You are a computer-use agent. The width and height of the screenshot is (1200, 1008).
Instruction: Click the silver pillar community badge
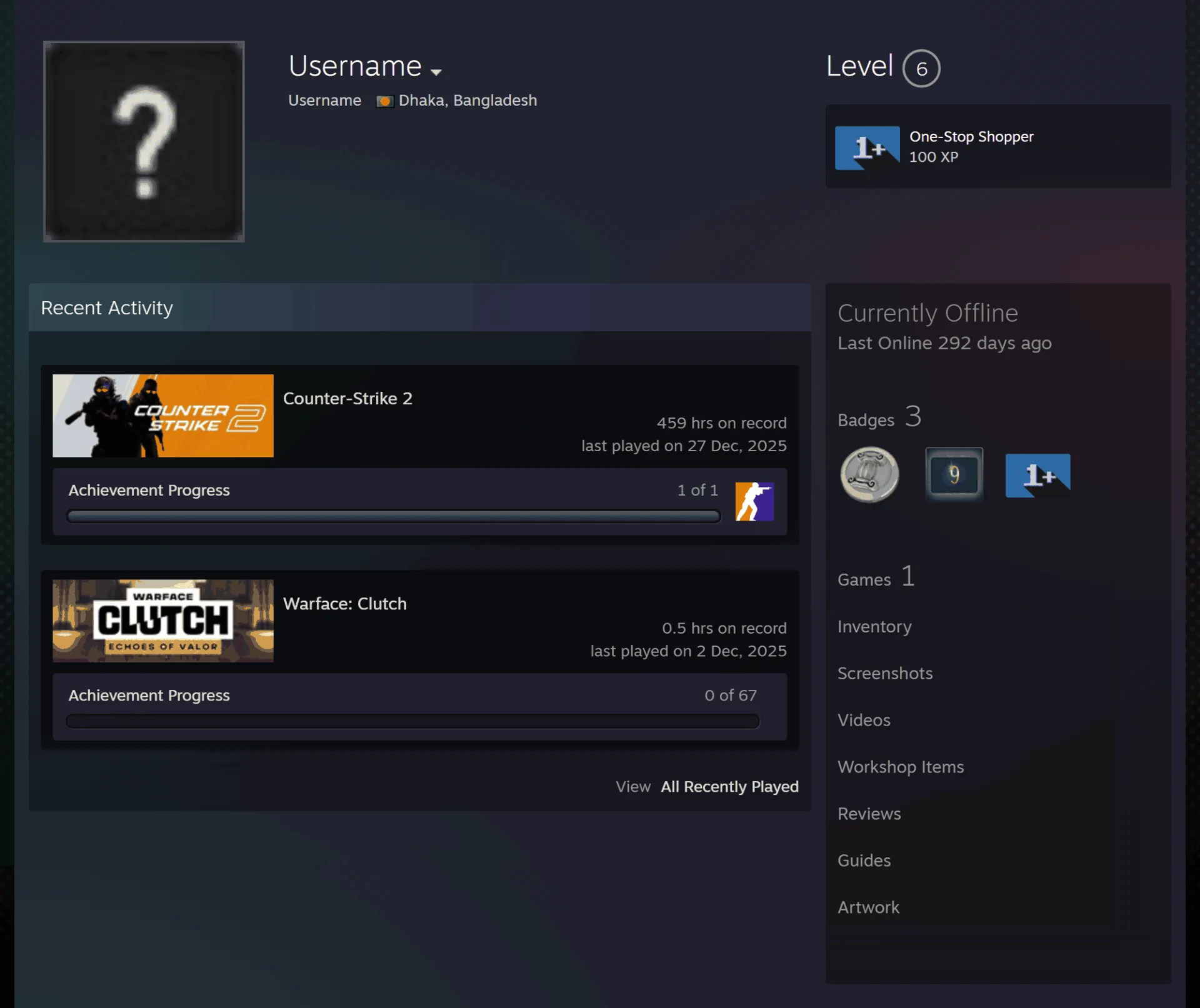click(869, 475)
